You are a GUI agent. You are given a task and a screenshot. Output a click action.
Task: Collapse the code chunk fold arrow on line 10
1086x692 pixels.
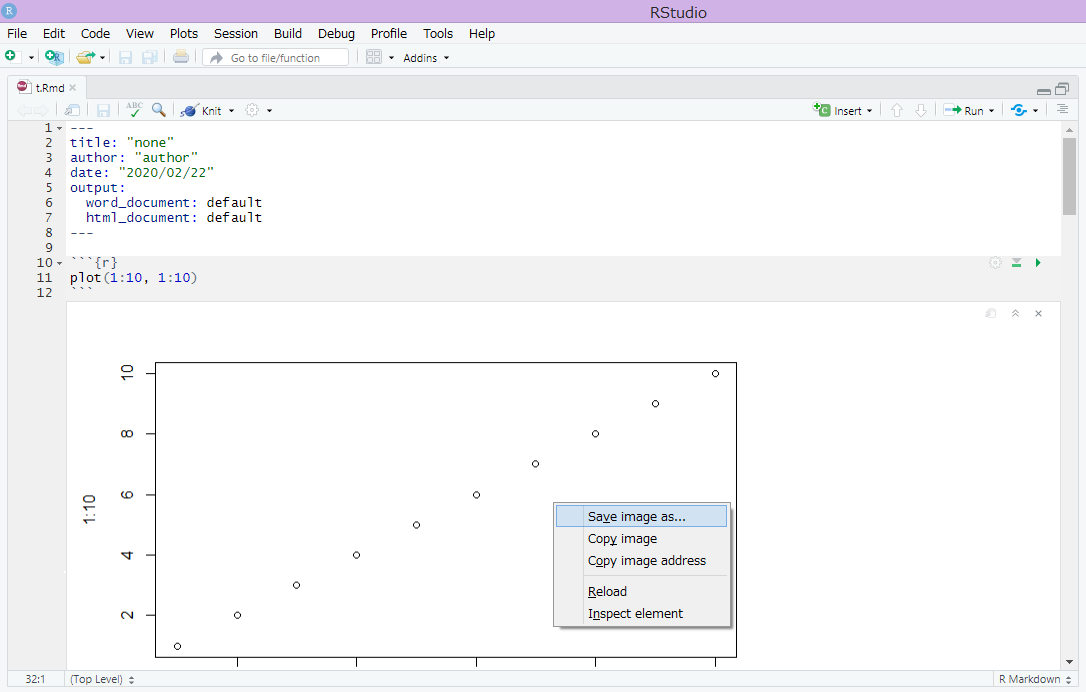[60, 263]
